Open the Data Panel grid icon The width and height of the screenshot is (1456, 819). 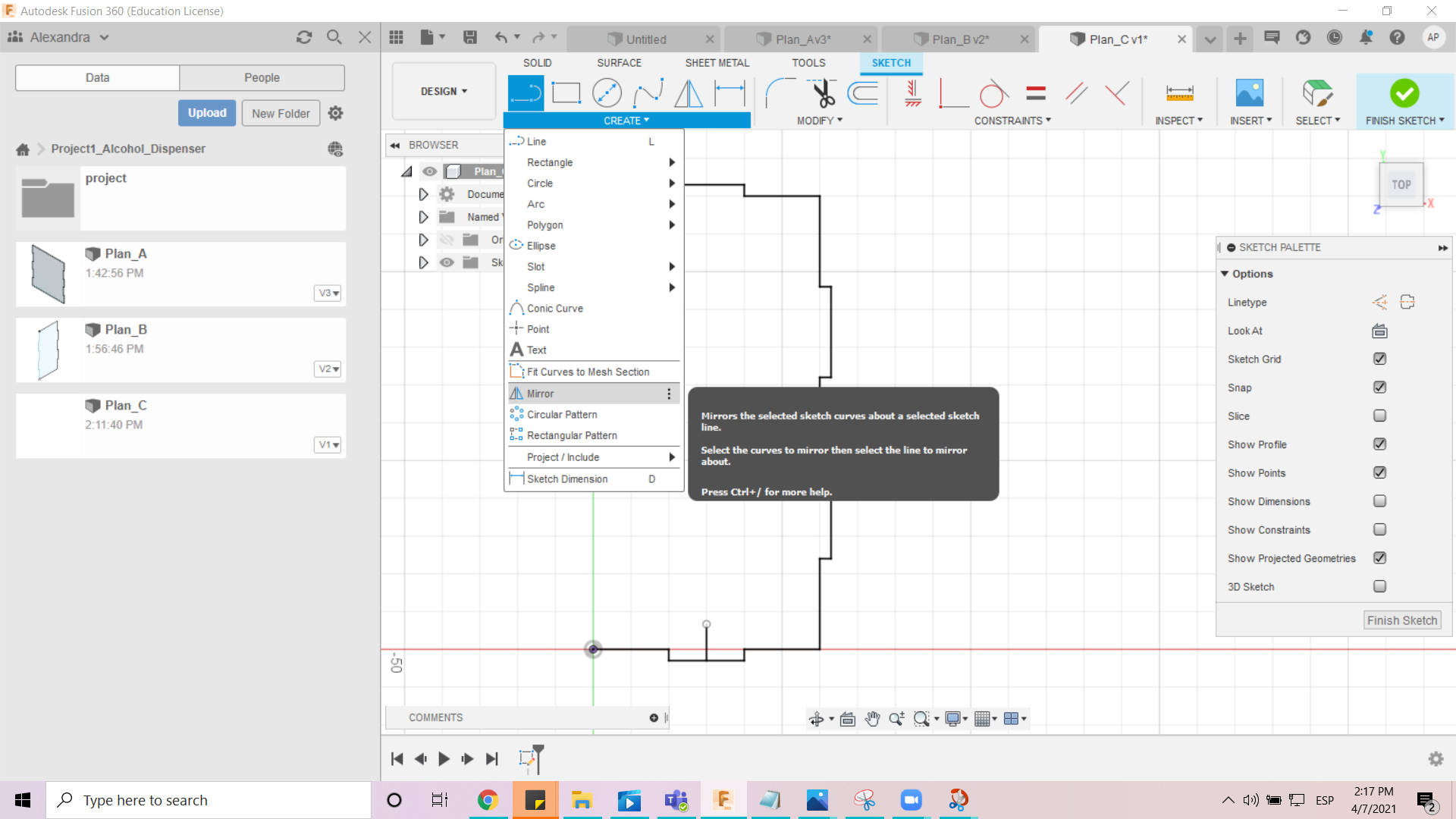coord(396,37)
